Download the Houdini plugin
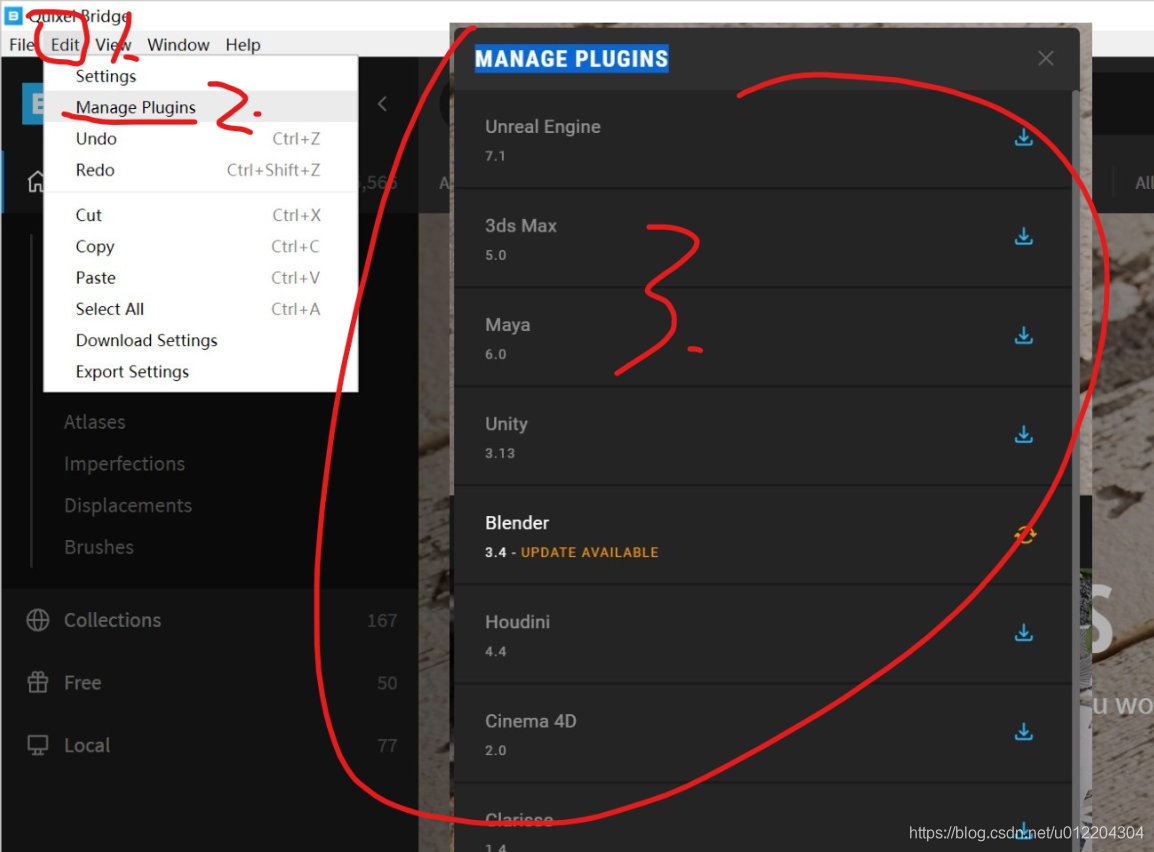 [x=1023, y=633]
